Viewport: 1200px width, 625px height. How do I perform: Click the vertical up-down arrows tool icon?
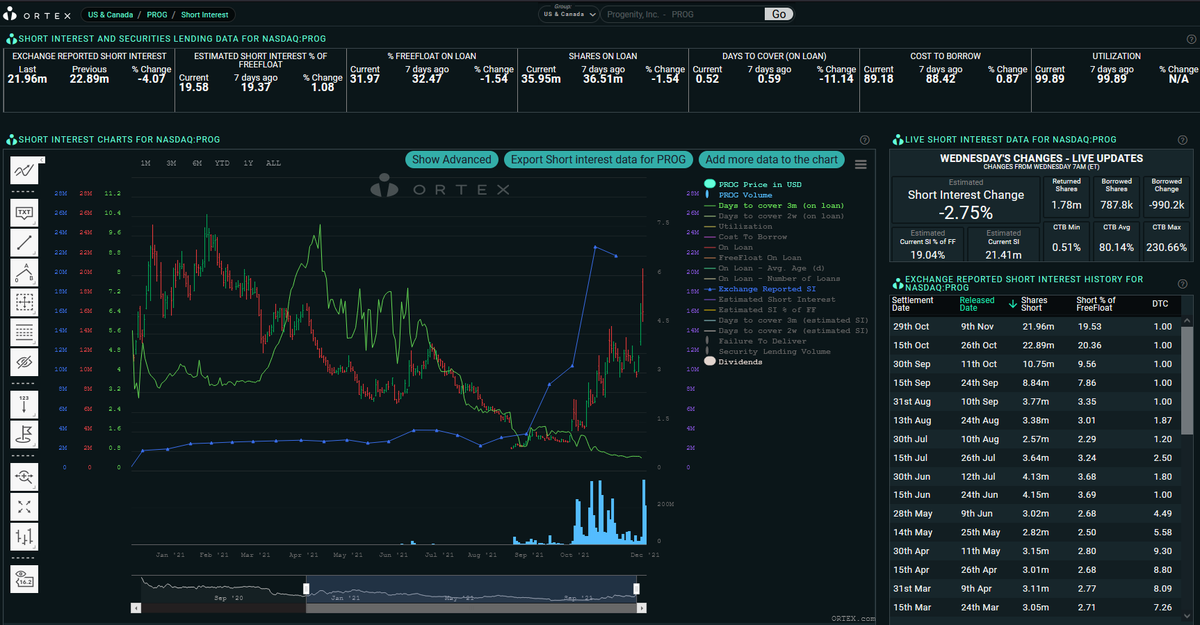(x=24, y=537)
